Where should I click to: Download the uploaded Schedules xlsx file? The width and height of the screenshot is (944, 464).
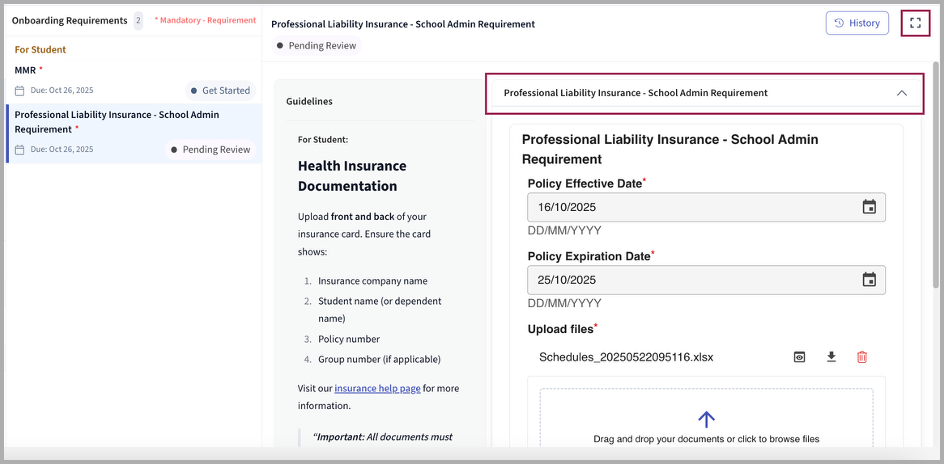[x=831, y=357]
